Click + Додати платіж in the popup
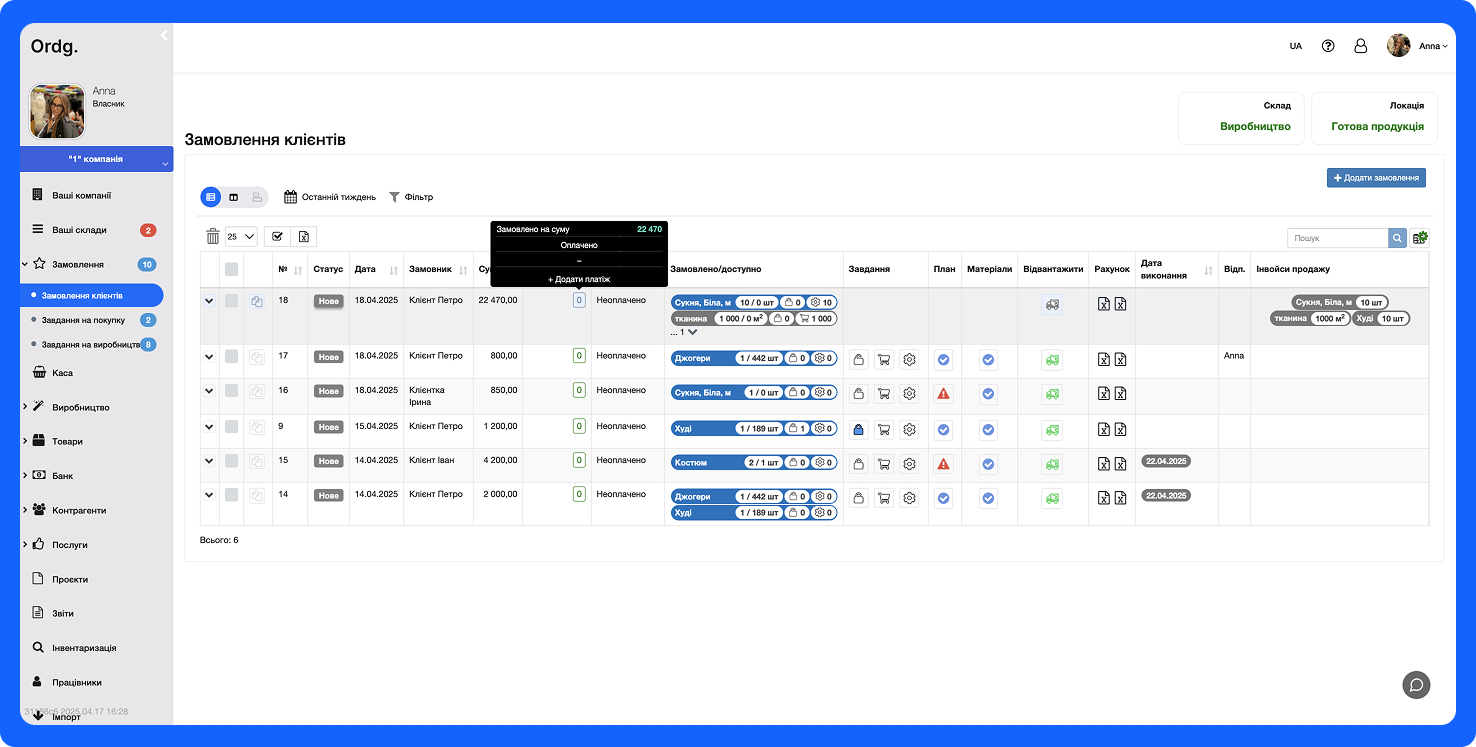Viewport: 1476px width, 747px height. click(579, 279)
